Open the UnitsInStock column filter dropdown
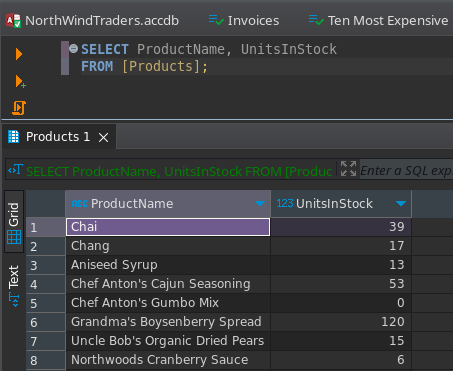The image size is (453, 371). pos(401,203)
